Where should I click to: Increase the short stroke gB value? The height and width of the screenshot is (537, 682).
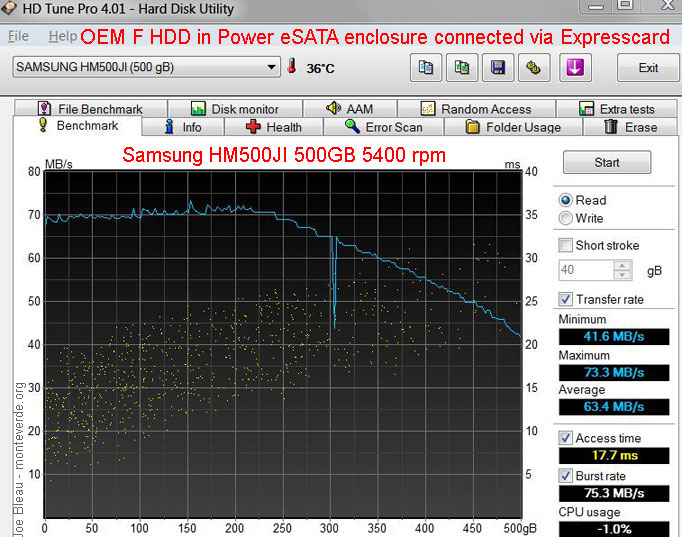[x=622, y=265]
